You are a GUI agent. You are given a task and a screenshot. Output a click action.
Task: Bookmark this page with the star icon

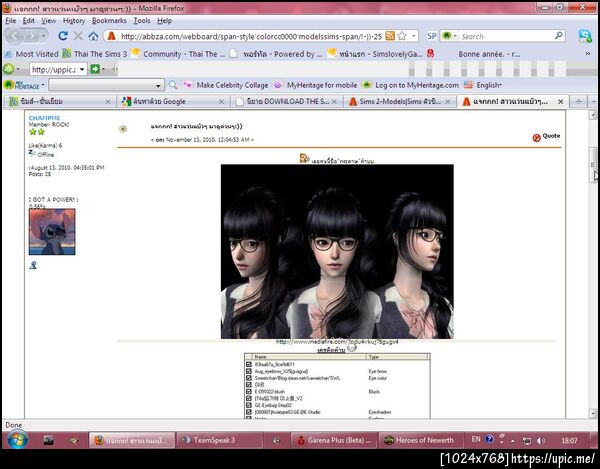click(402, 36)
